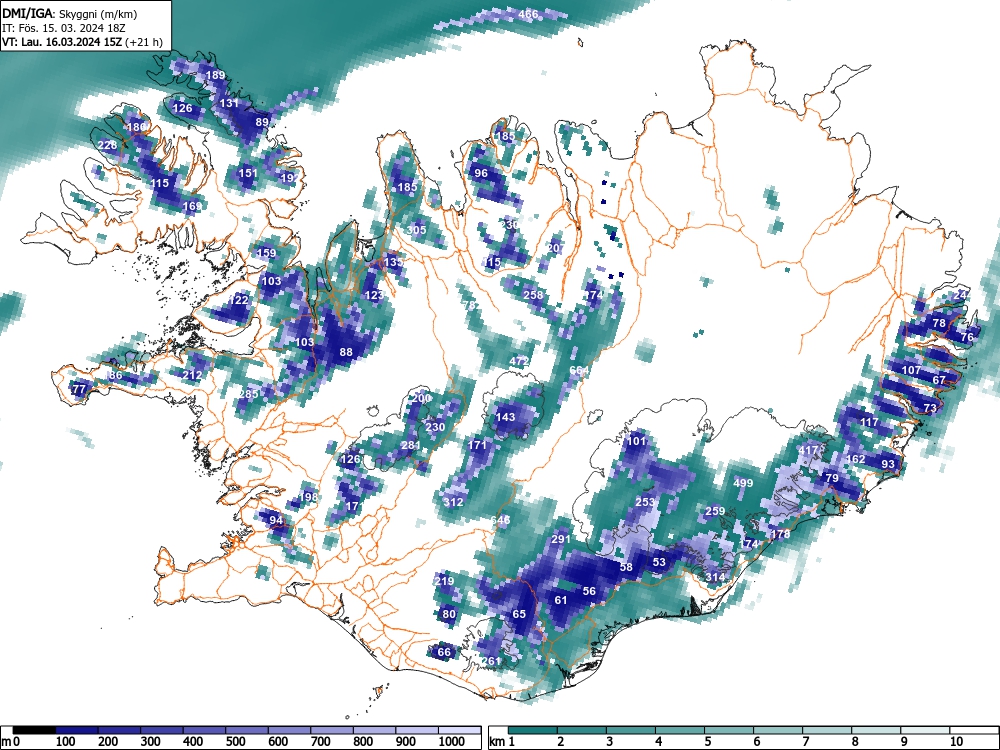Image resolution: width=1000 pixels, height=750 pixels.
Task: Select the map value 66 near the south coast
Action: click(x=444, y=652)
